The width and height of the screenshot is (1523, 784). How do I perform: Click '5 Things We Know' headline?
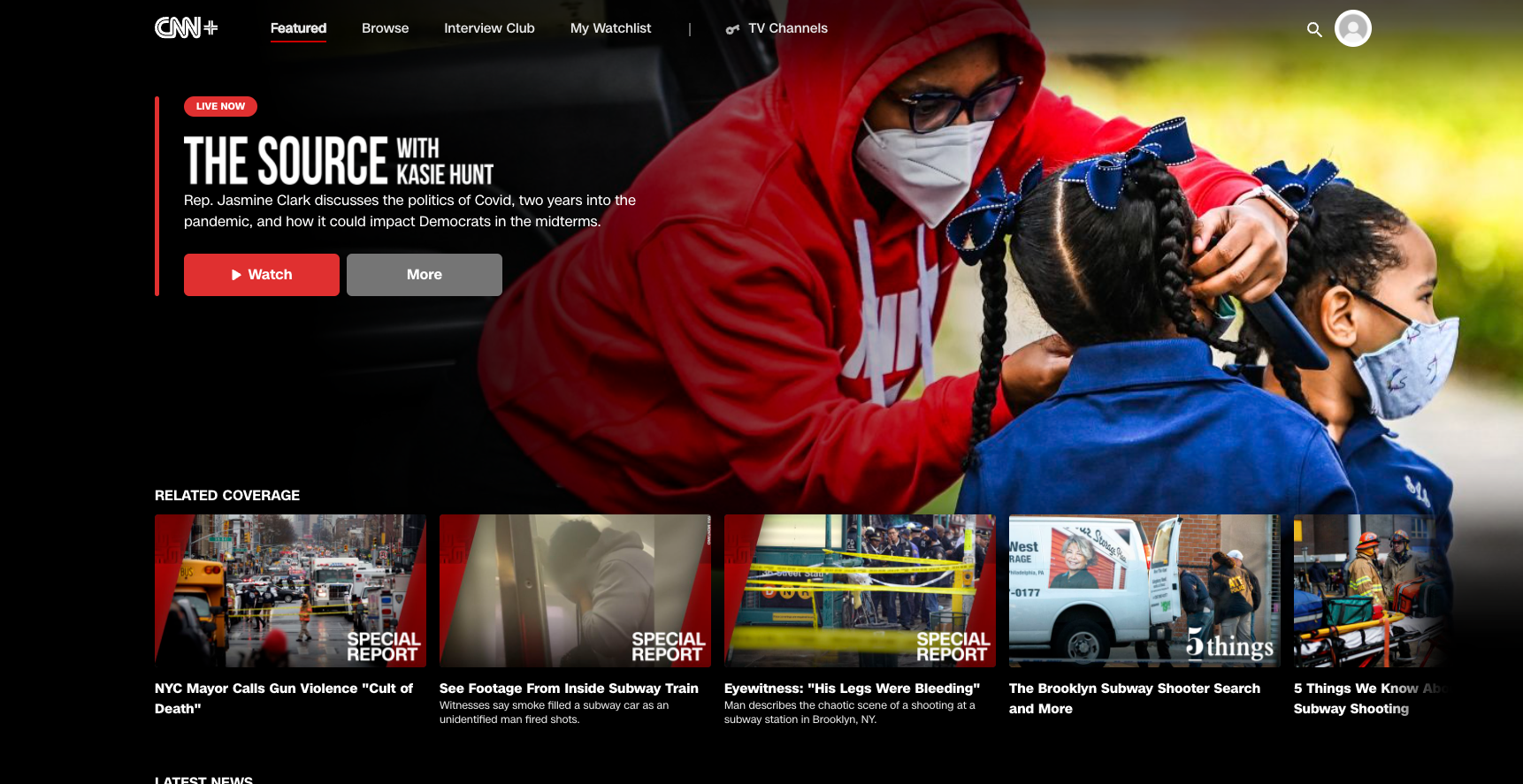(1369, 698)
